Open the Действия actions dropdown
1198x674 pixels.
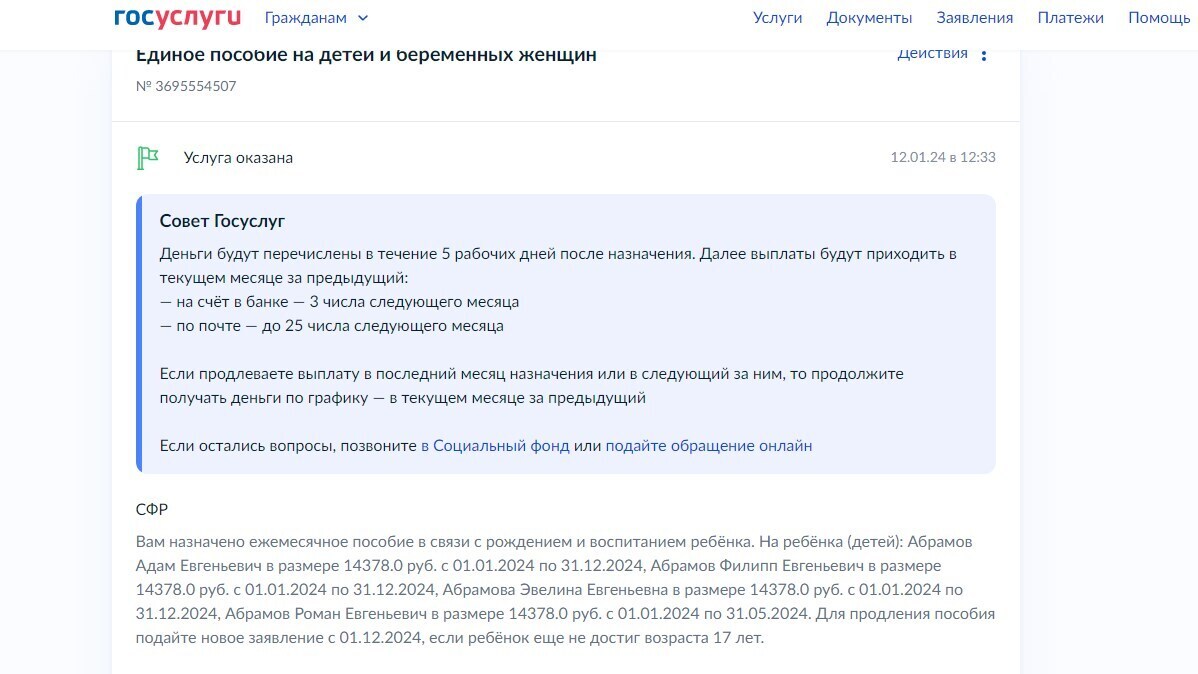click(934, 52)
